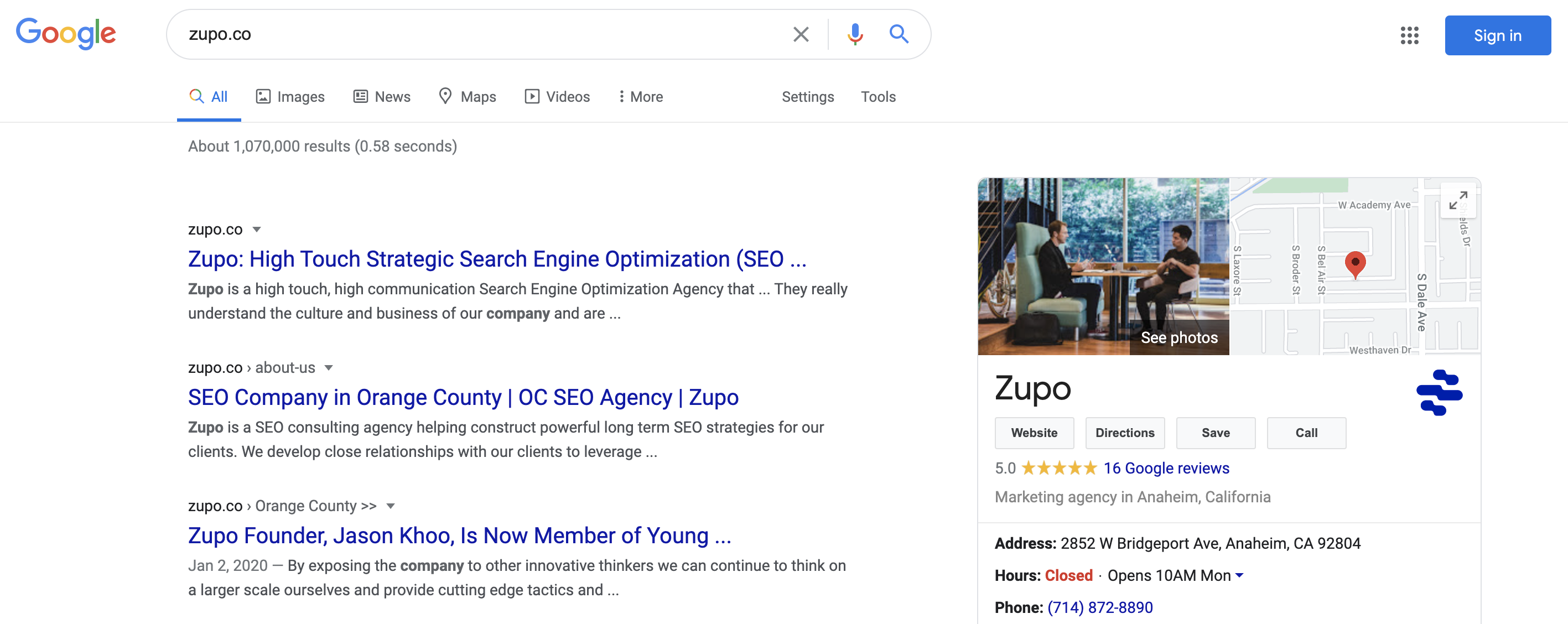Click the red Closed hours status
The height and width of the screenshot is (624, 1568).
(1069, 575)
